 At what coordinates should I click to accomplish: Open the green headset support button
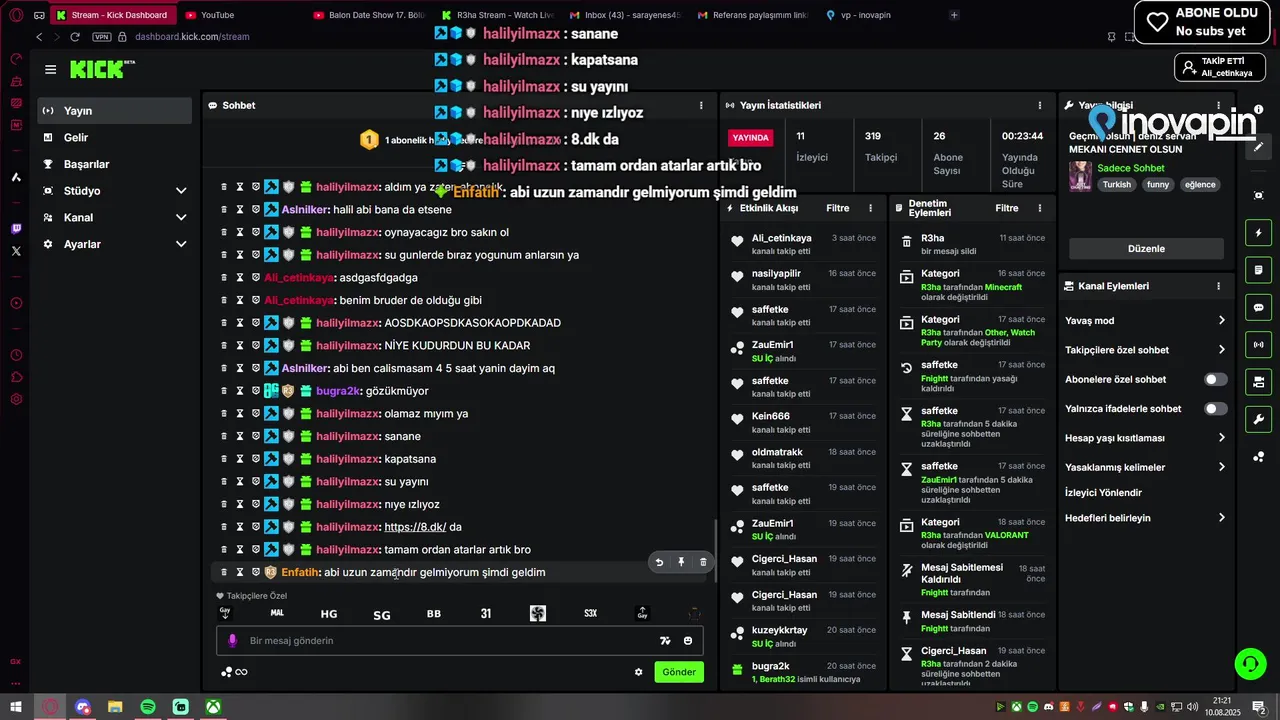click(x=1249, y=663)
